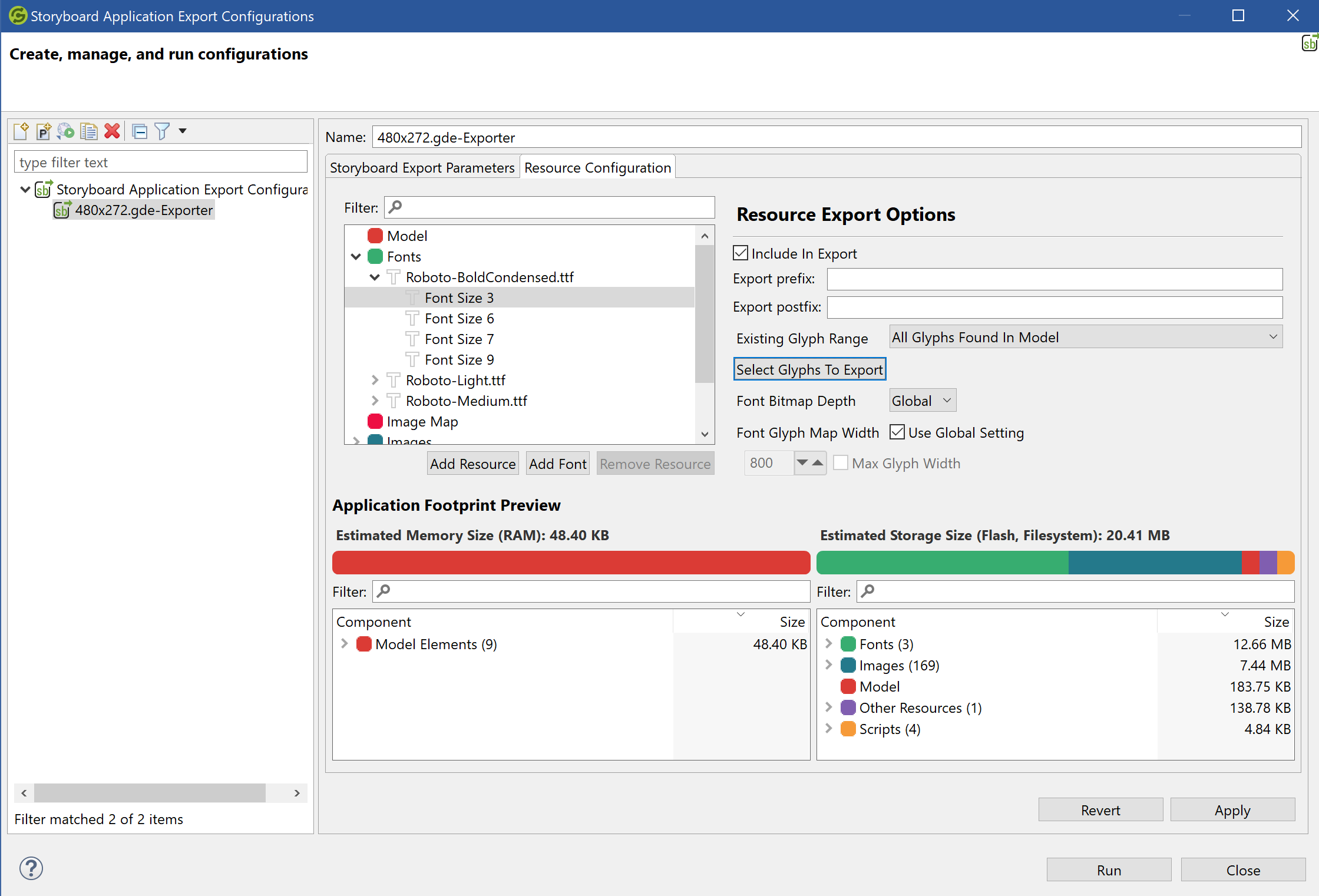Toggle Include In Export checkbox
Image resolution: width=1319 pixels, height=896 pixels.
point(741,253)
